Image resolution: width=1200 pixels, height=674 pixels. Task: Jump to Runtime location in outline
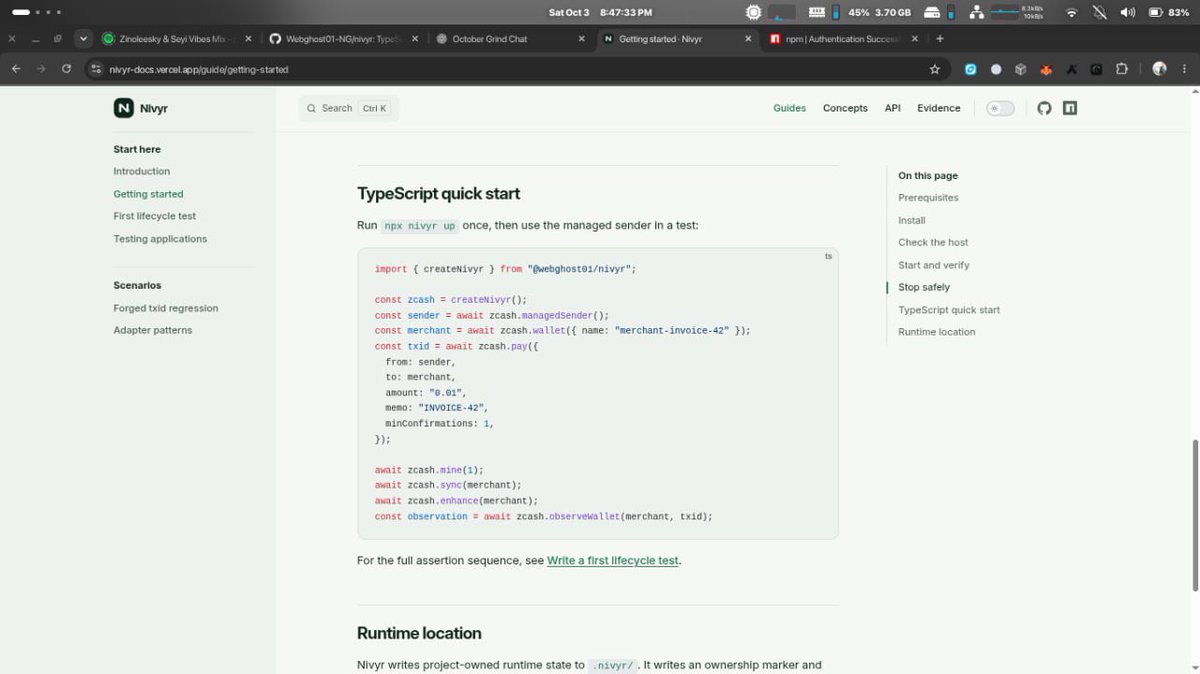[937, 332]
